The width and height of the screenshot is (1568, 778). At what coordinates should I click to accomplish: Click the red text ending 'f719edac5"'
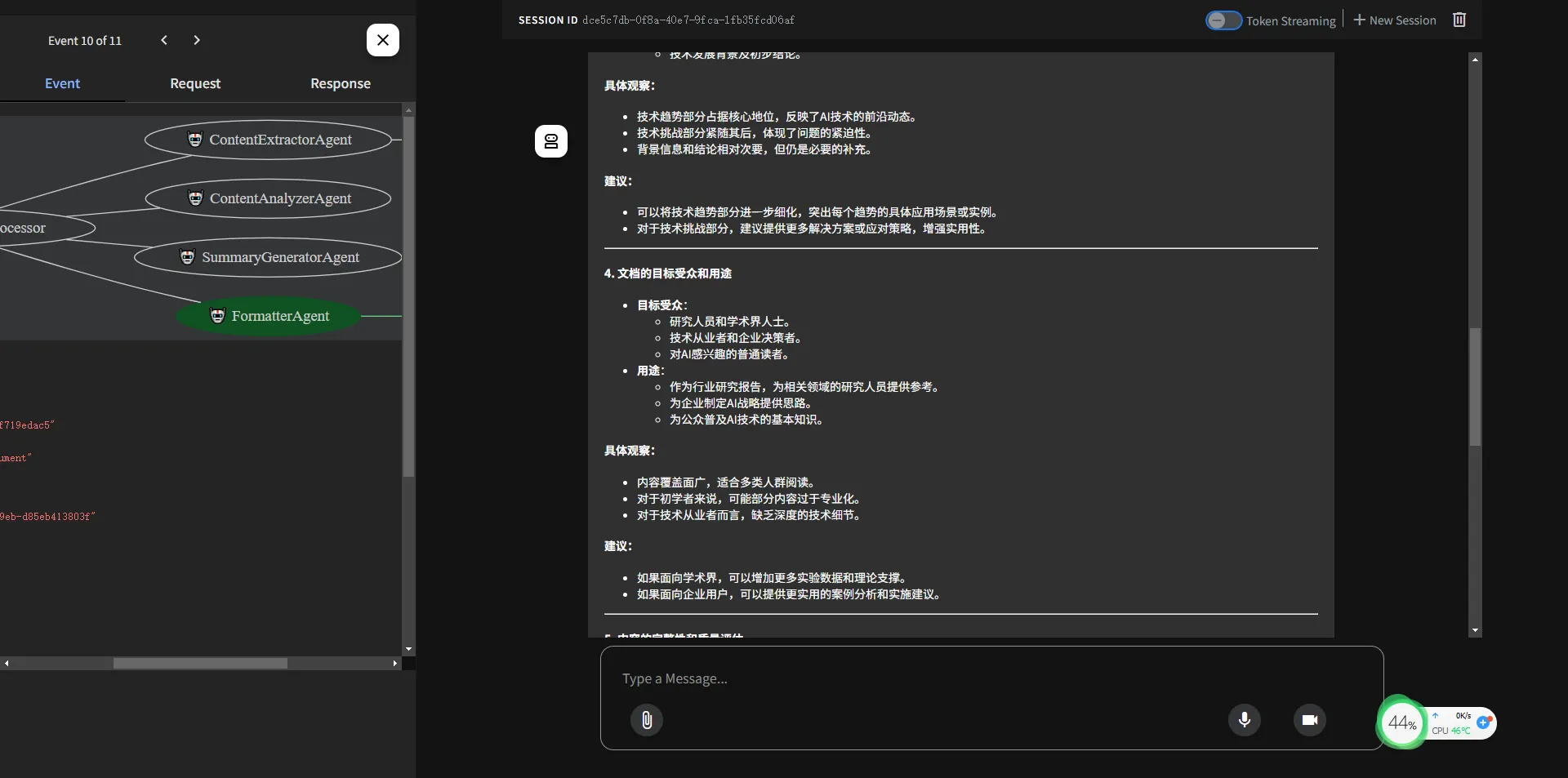pos(27,425)
